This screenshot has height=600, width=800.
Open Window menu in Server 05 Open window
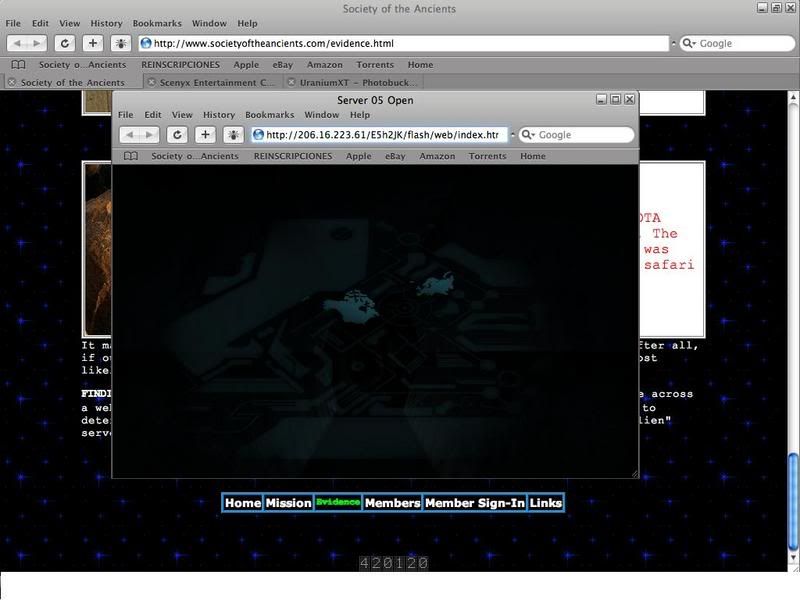click(321, 115)
